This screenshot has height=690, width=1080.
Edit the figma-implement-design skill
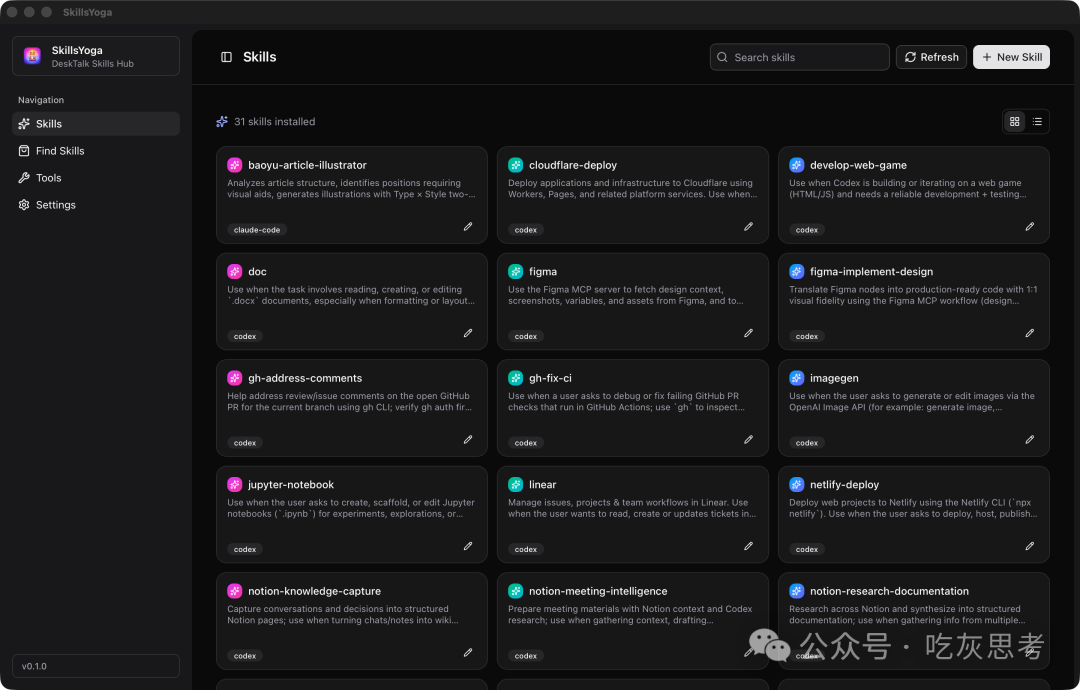pyautogui.click(x=1030, y=333)
